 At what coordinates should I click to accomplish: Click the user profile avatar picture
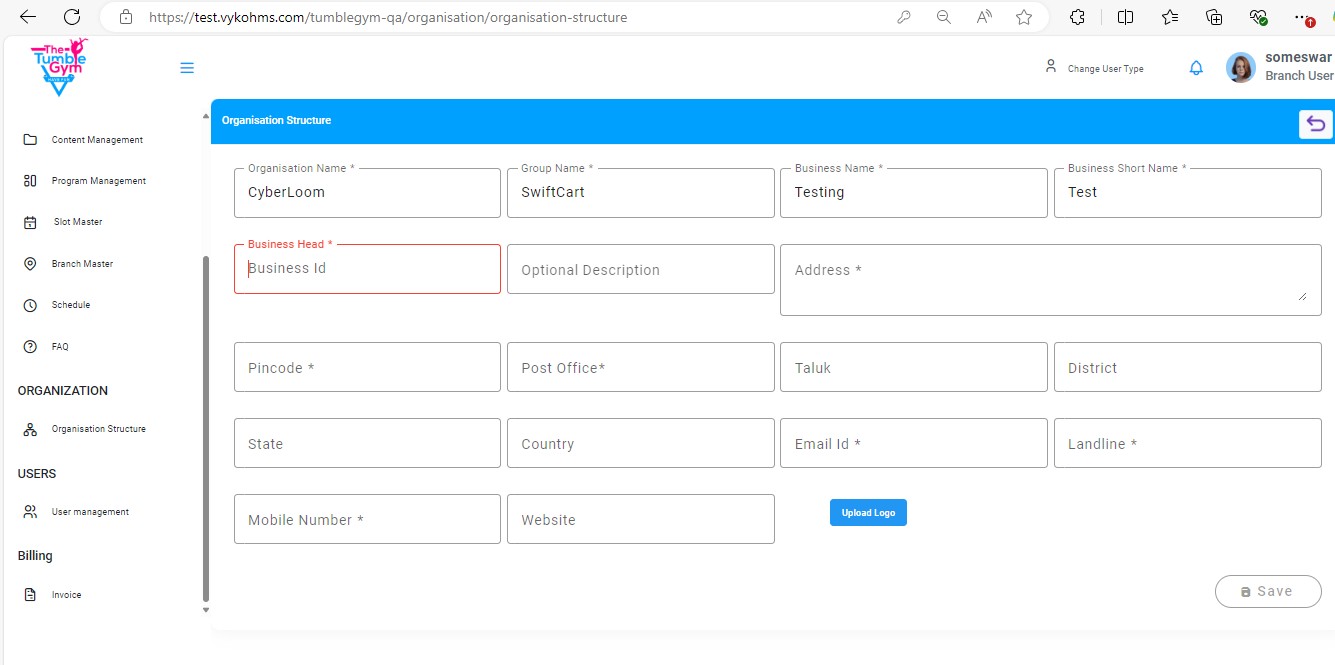click(1241, 68)
